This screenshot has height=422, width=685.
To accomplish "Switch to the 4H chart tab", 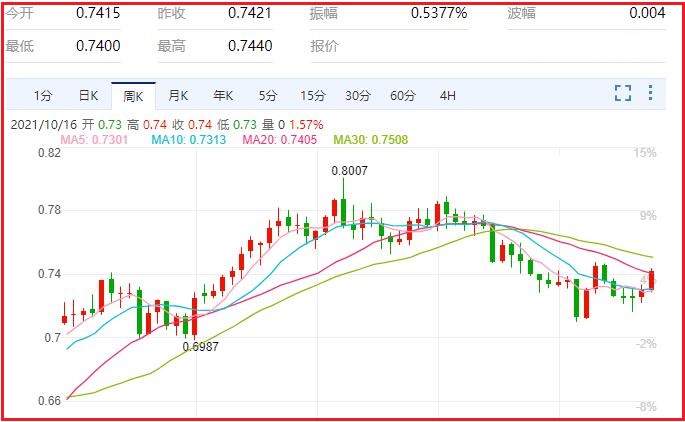I will click(x=448, y=96).
